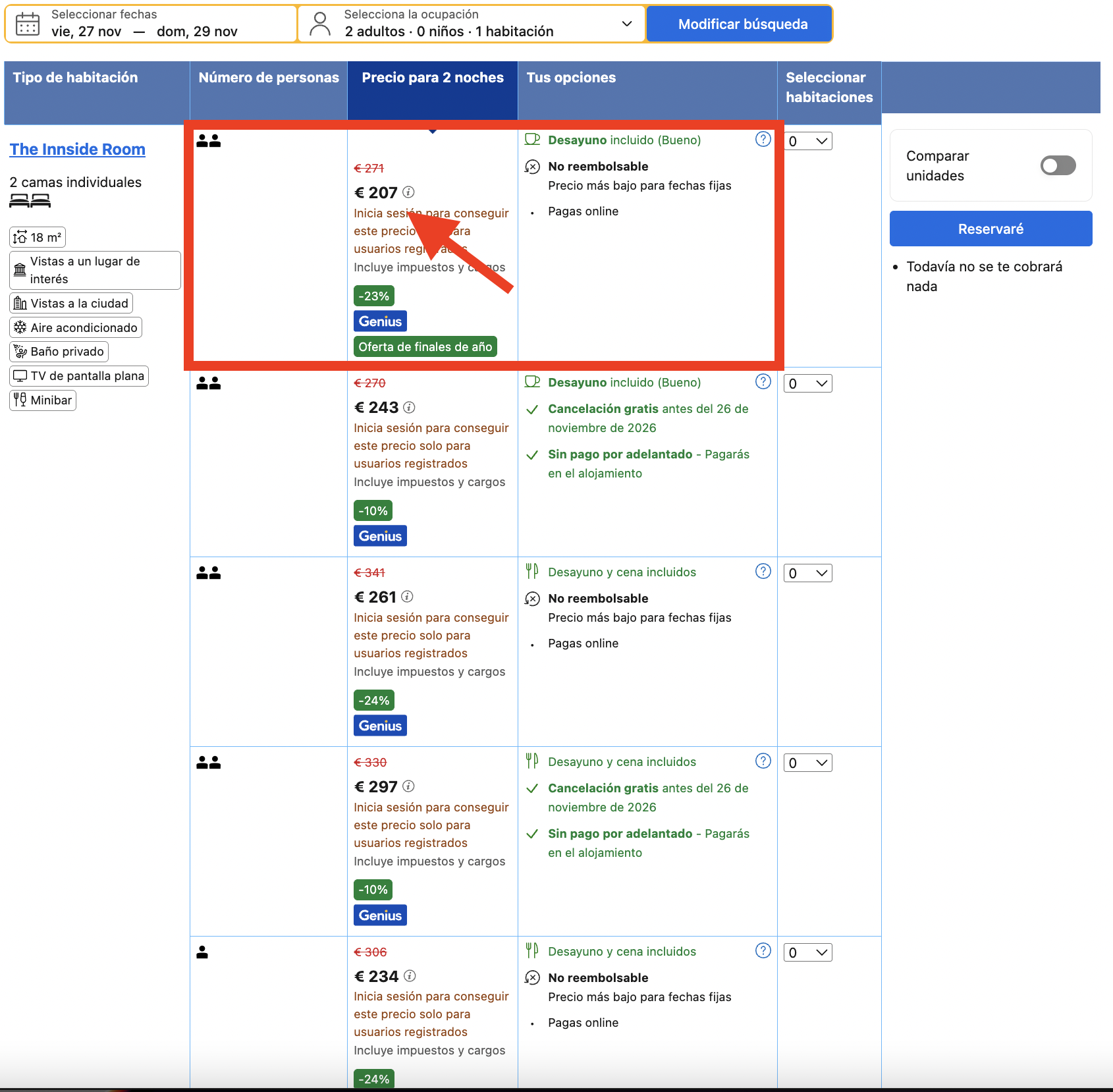Click info icon next to € 297 price
1113x1092 pixels.
pyautogui.click(x=408, y=786)
